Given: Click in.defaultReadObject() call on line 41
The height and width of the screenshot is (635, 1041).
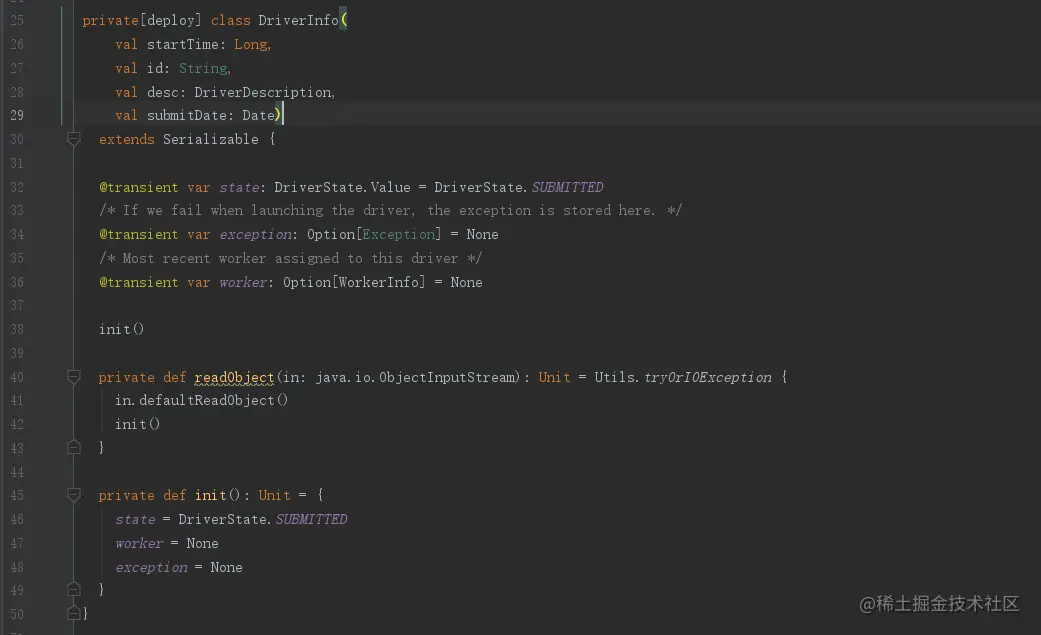Looking at the screenshot, I should [x=201, y=401].
